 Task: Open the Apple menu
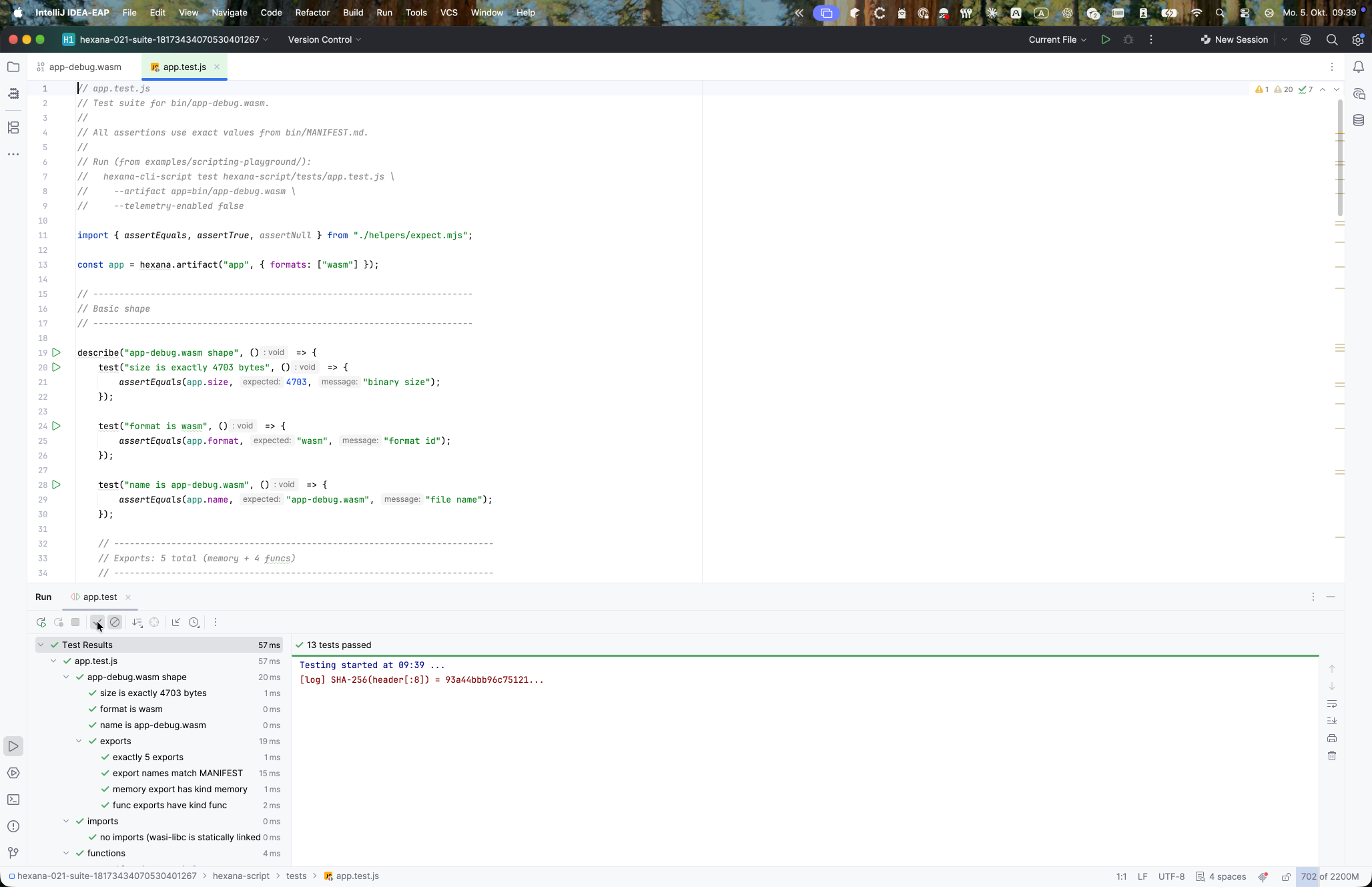pyautogui.click(x=18, y=13)
